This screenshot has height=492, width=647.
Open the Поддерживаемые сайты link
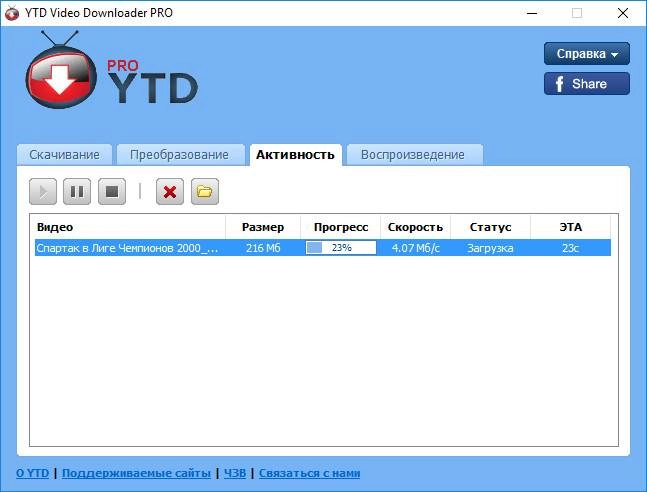pyautogui.click(x=136, y=473)
